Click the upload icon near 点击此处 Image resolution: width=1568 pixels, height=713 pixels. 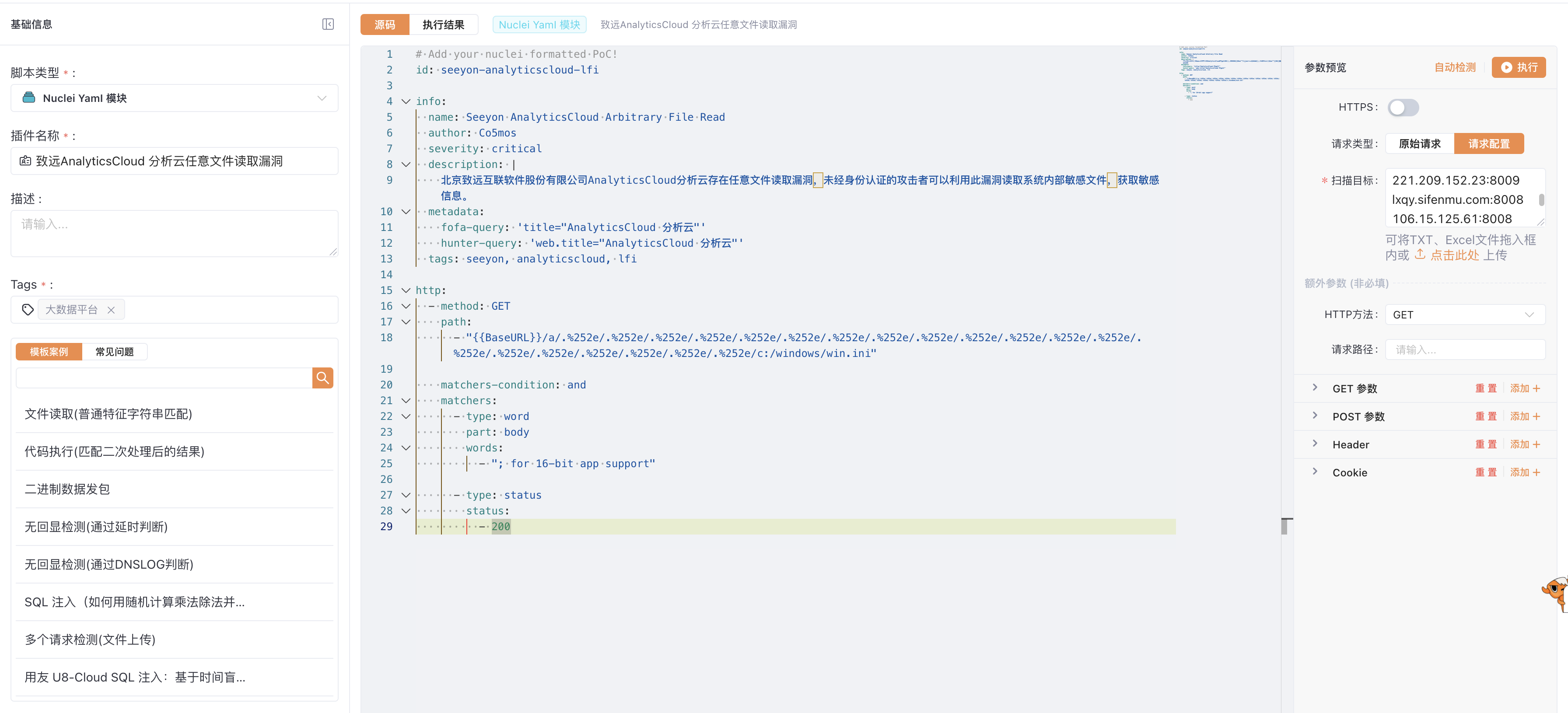(1420, 254)
